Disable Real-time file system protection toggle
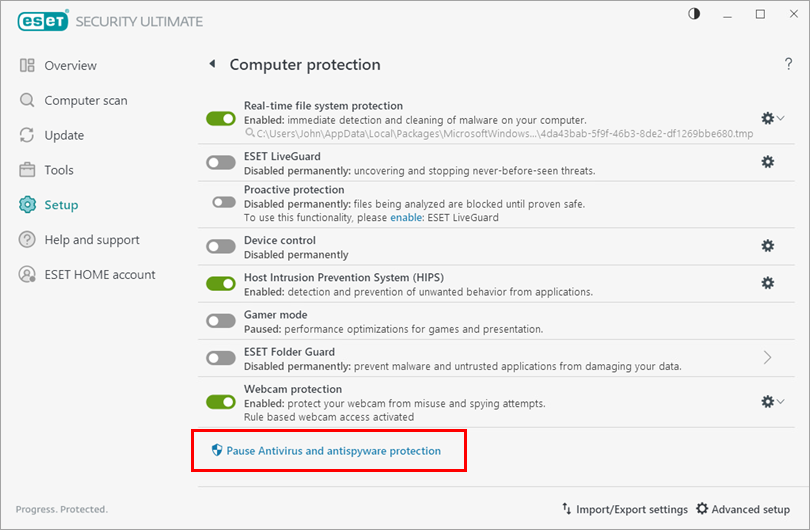This screenshot has height=530, width=810. pyautogui.click(x=221, y=119)
